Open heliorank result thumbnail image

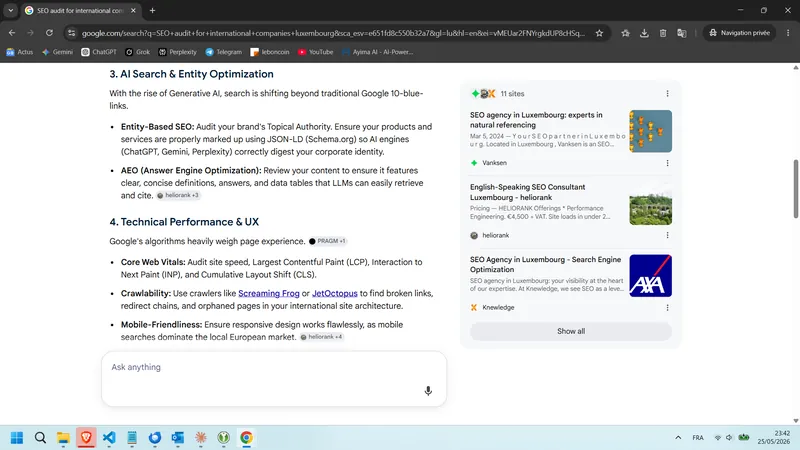click(651, 204)
